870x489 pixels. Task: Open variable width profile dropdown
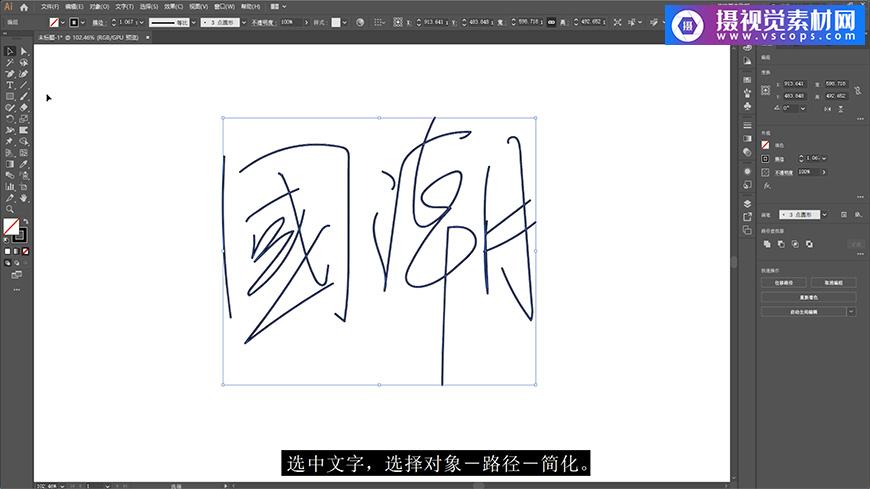193,22
